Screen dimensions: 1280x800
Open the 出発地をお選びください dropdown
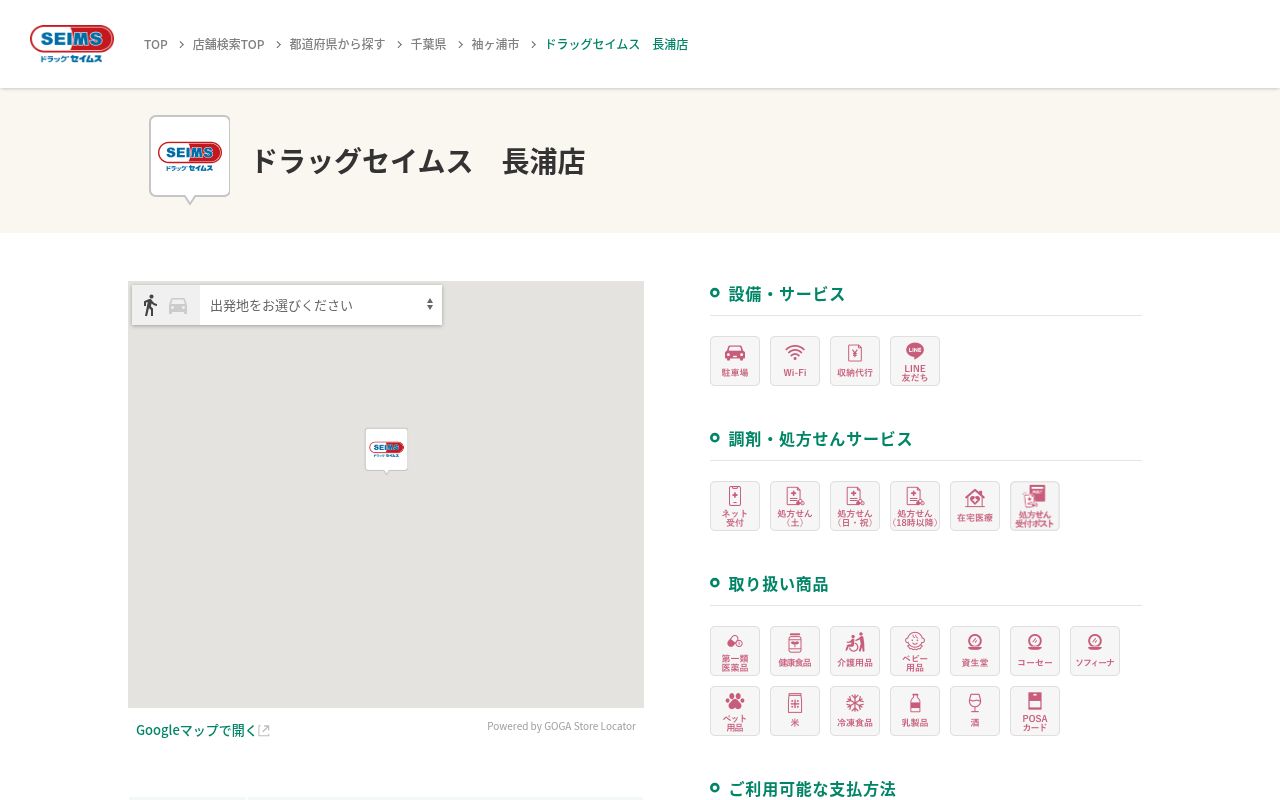(x=321, y=305)
